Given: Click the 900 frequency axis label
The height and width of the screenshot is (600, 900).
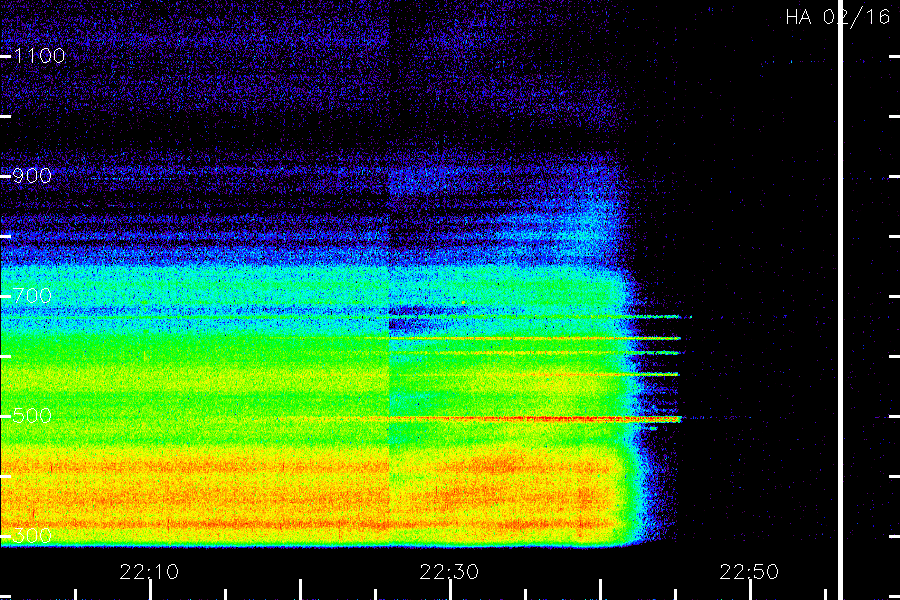Looking at the screenshot, I should pos(32,176).
